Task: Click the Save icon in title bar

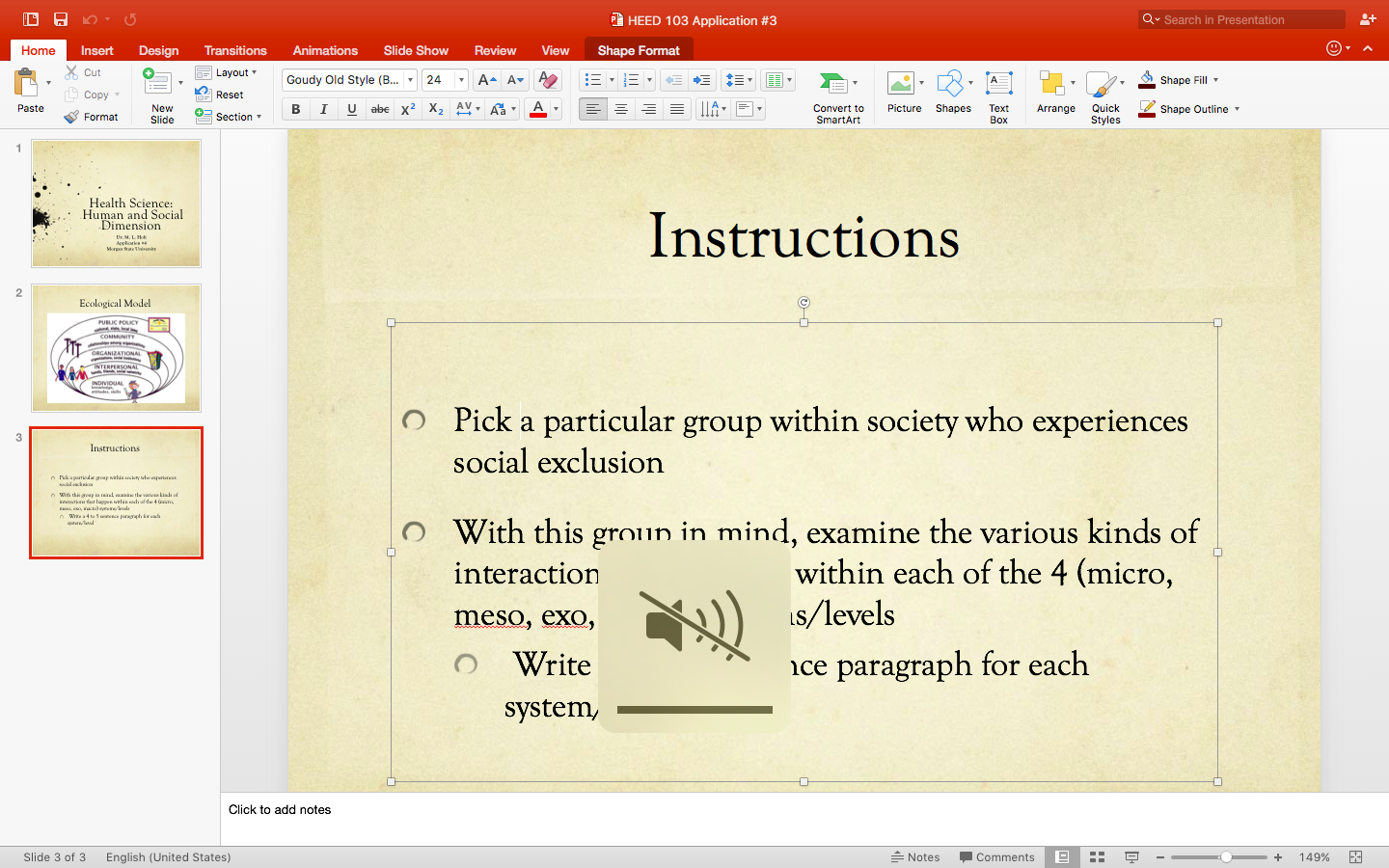Action: [61, 19]
